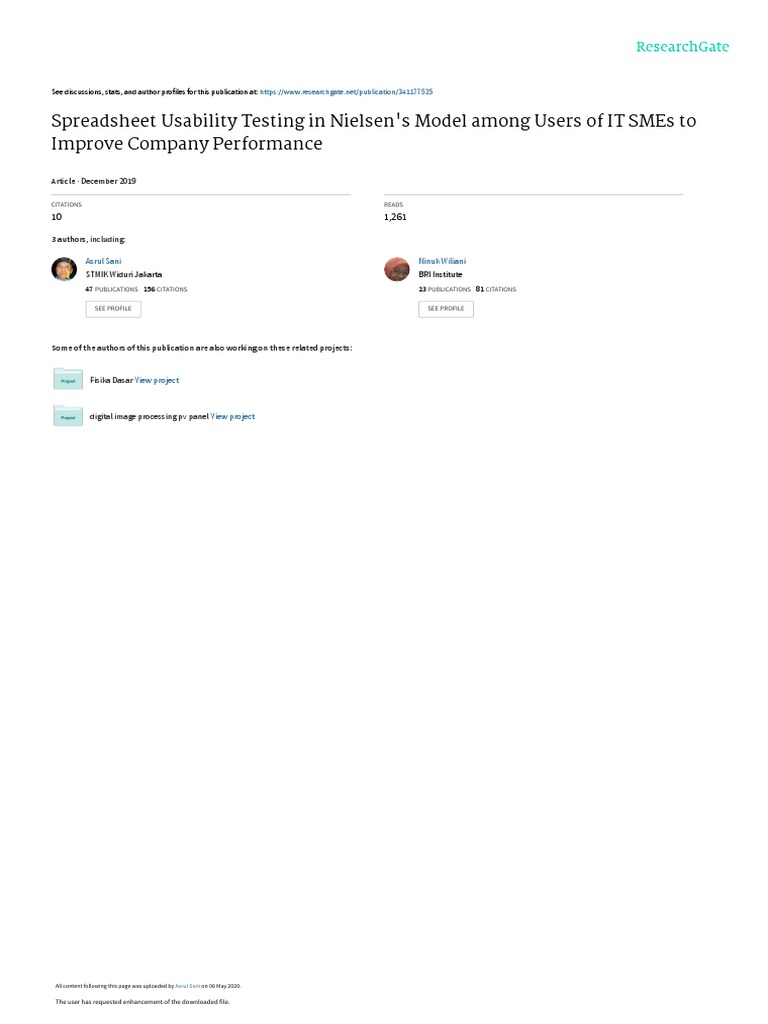Open View project link for Fisika Dasar
This screenshot has width=768, height=1024.
point(157,380)
